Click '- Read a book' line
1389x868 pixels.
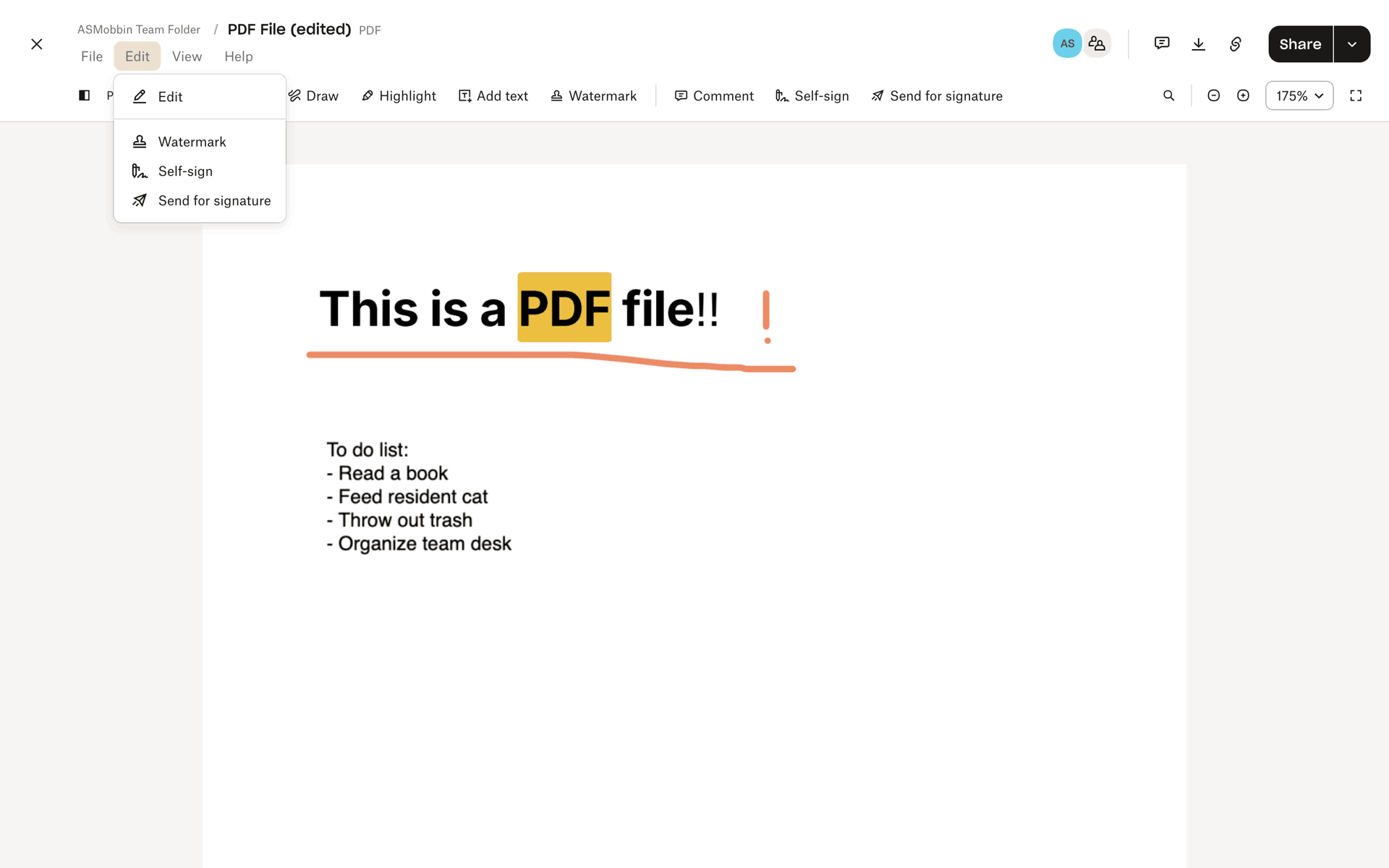[x=387, y=473]
